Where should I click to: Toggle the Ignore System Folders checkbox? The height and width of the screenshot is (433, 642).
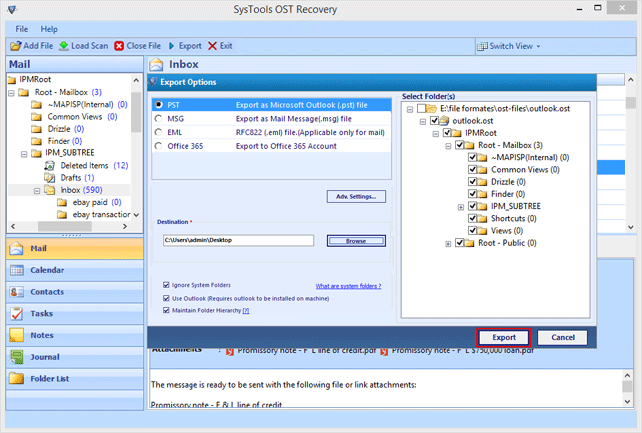pyautogui.click(x=166, y=285)
